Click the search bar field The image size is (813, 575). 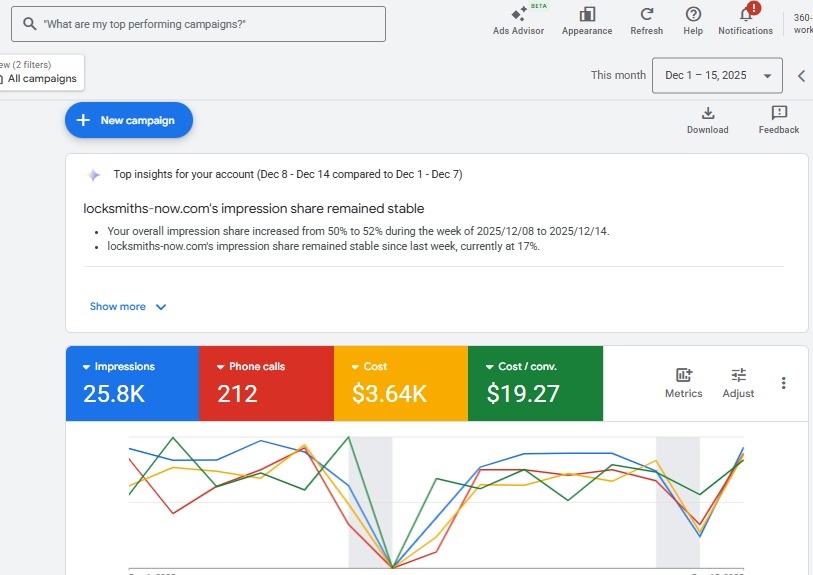click(198, 24)
